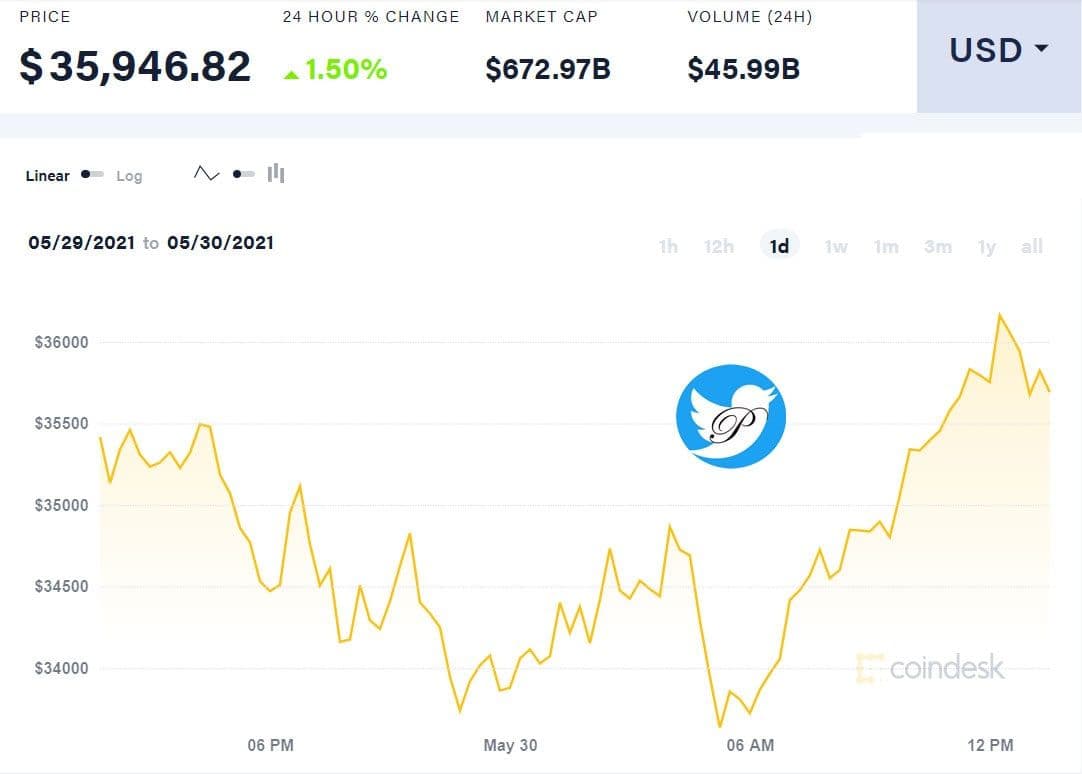1082x774 pixels.
Task: Click the CoinDesk watermark logo
Action: [x=930, y=668]
